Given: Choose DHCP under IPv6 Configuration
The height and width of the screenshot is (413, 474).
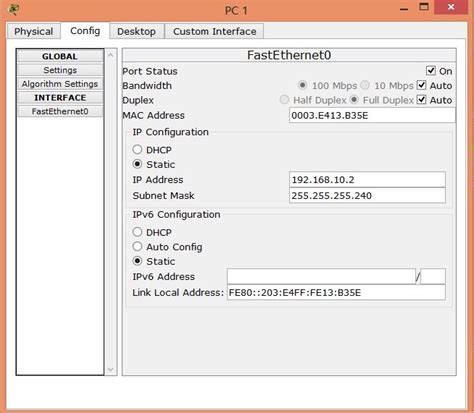Looking at the screenshot, I should tap(137, 232).
